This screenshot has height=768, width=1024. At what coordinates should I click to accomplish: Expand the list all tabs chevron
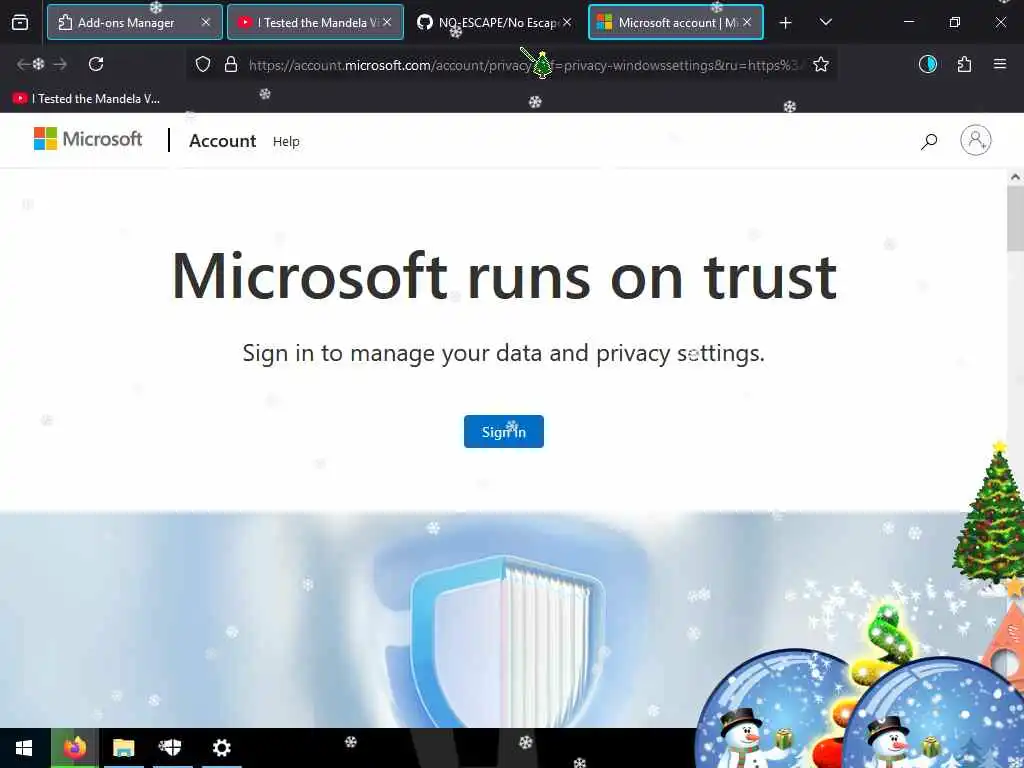825,22
